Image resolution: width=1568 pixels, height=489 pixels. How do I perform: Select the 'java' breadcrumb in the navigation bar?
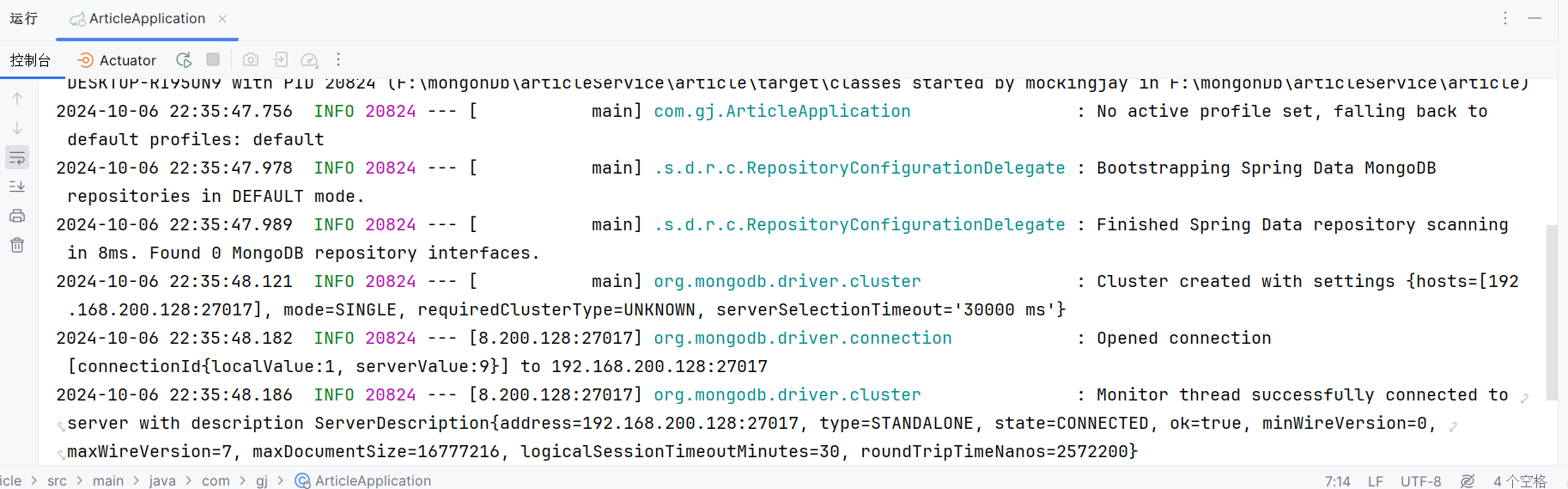point(162,480)
